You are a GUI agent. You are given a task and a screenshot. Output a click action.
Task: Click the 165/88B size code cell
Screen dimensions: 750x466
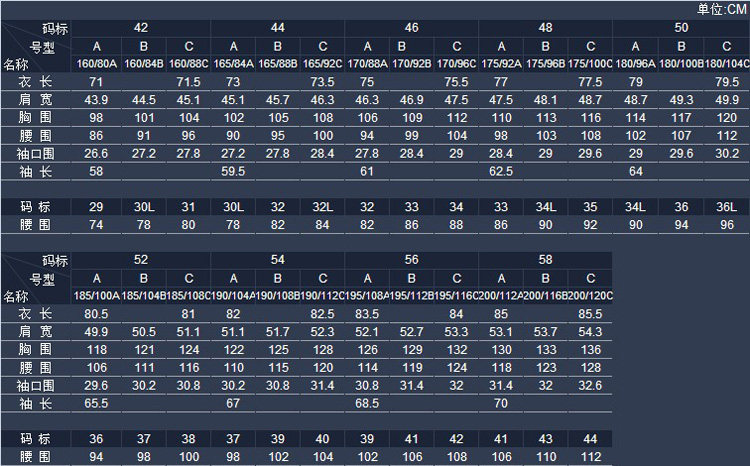tap(277, 64)
